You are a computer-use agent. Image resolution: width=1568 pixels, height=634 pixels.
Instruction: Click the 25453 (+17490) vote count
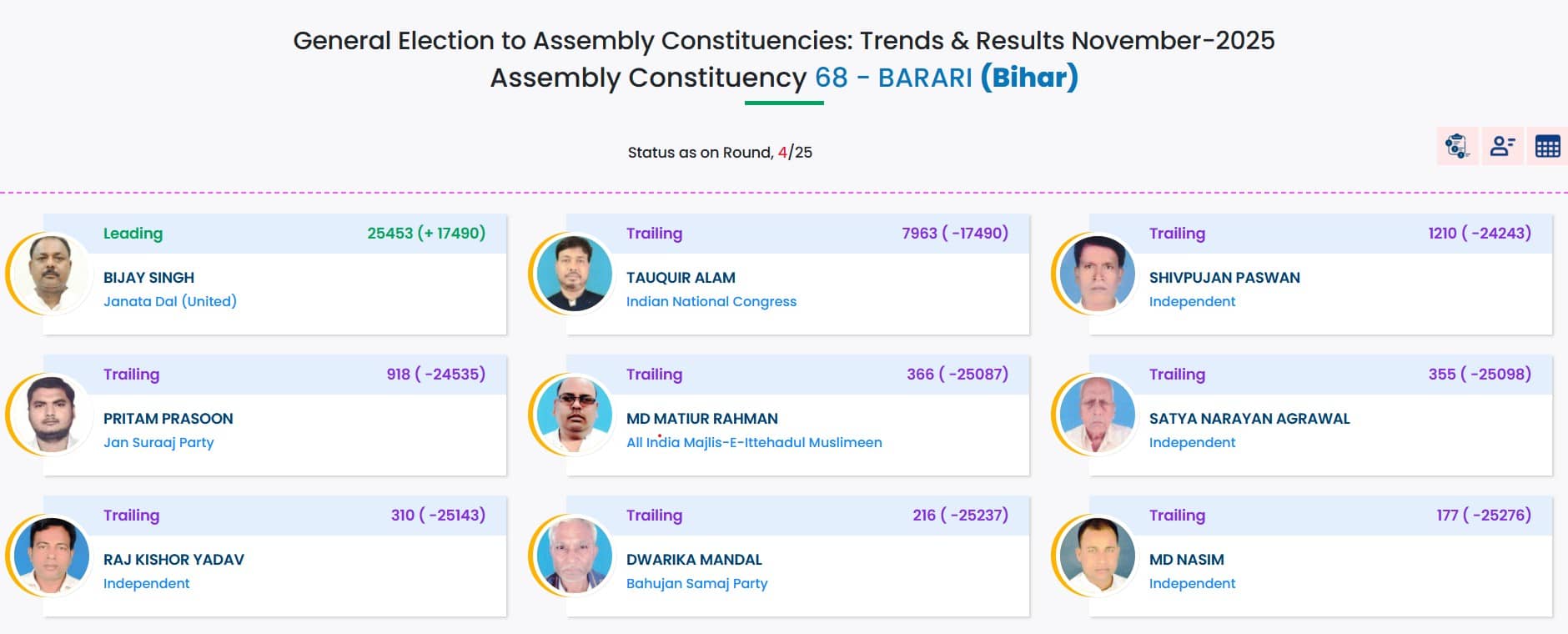(425, 234)
